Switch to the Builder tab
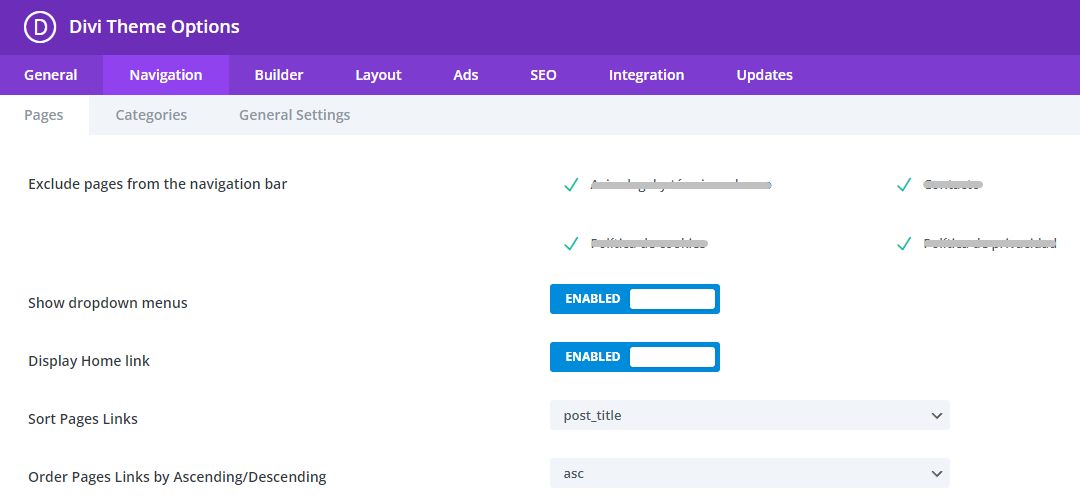This screenshot has height=502, width=1080. tap(279, 75)
